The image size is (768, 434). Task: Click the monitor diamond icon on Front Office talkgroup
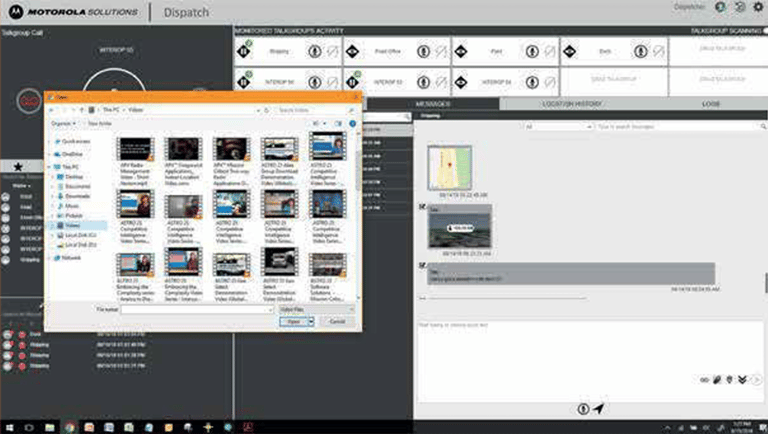click(352, 51)
